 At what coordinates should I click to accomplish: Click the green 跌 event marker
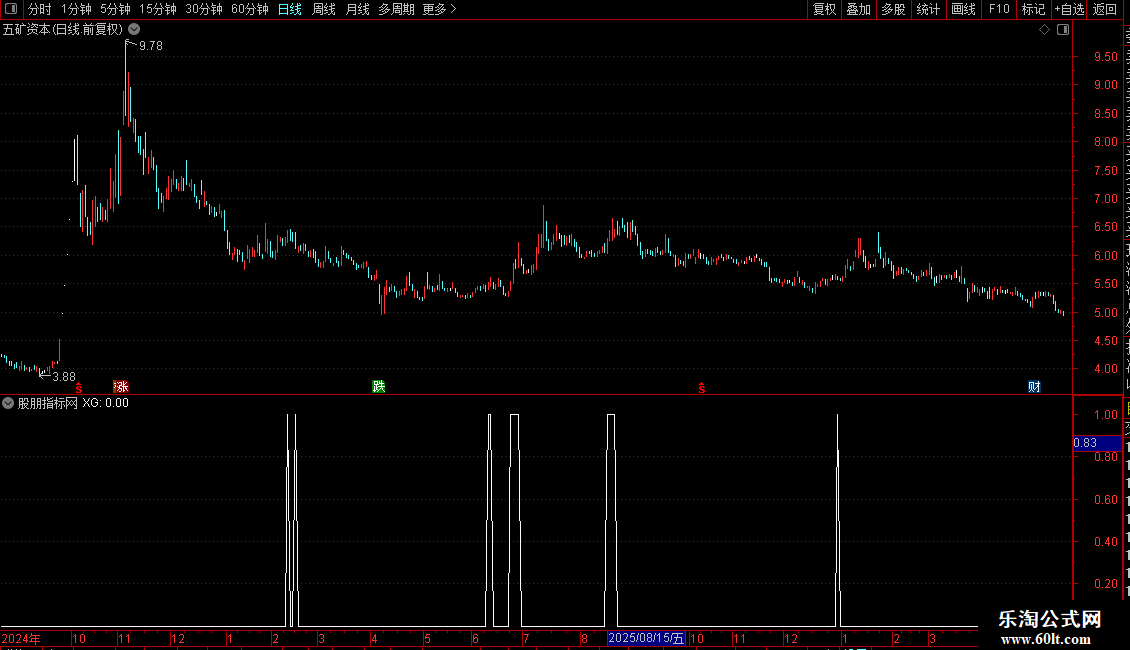click(x=378, y=386)
